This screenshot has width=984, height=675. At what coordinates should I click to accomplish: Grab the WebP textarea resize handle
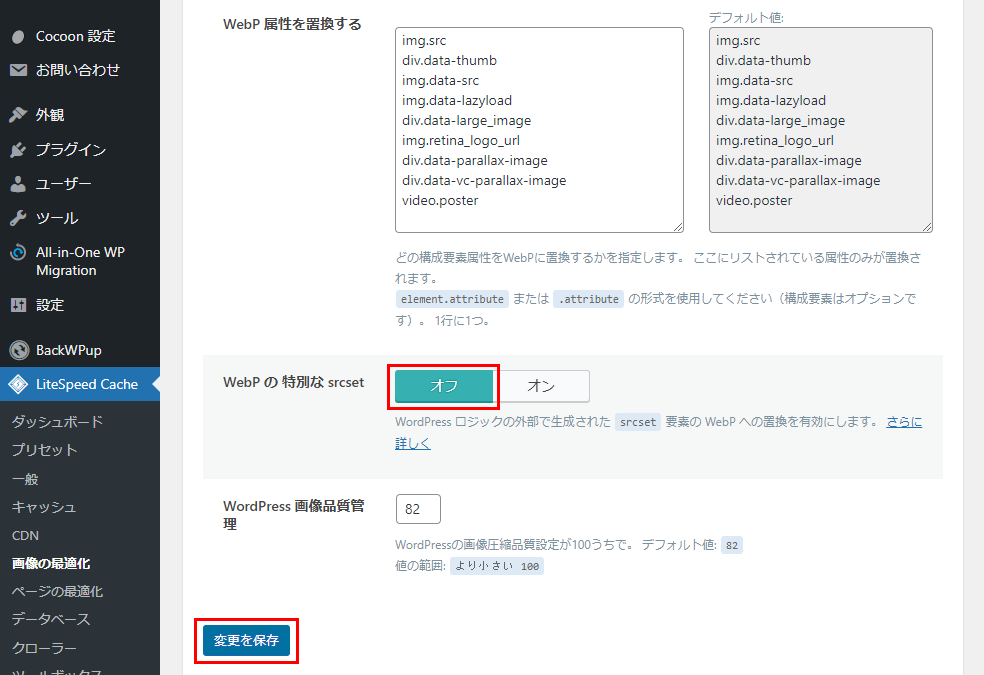coord(678,227)
